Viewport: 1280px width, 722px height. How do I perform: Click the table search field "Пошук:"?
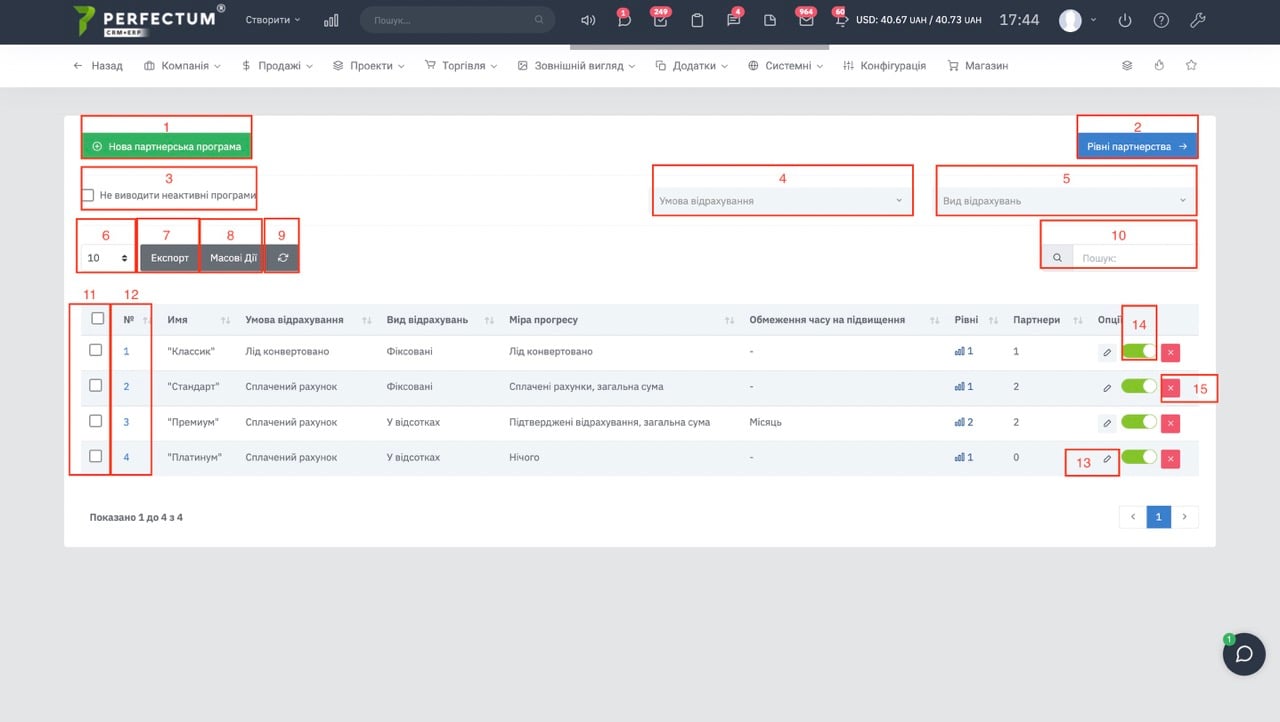pos(1132,258)
